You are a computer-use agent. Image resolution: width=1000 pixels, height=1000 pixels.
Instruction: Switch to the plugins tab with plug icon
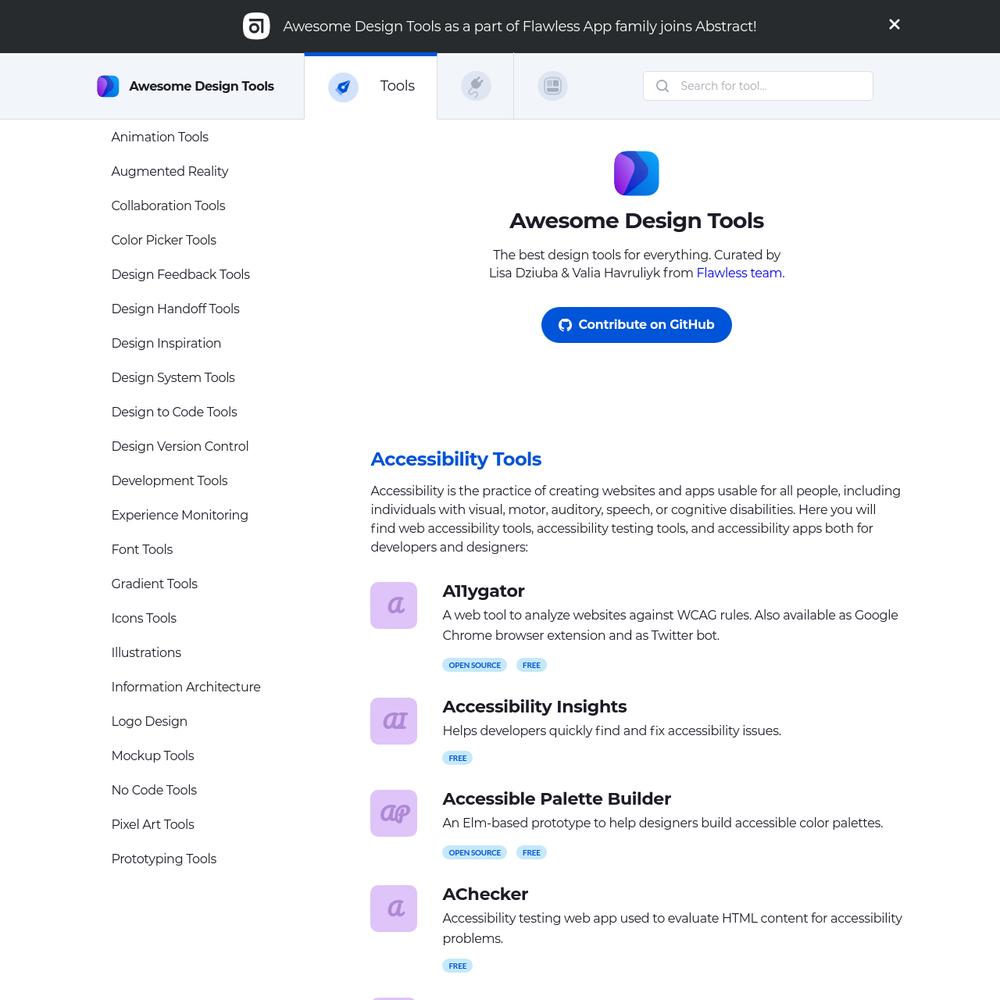(x=476, y=86)
